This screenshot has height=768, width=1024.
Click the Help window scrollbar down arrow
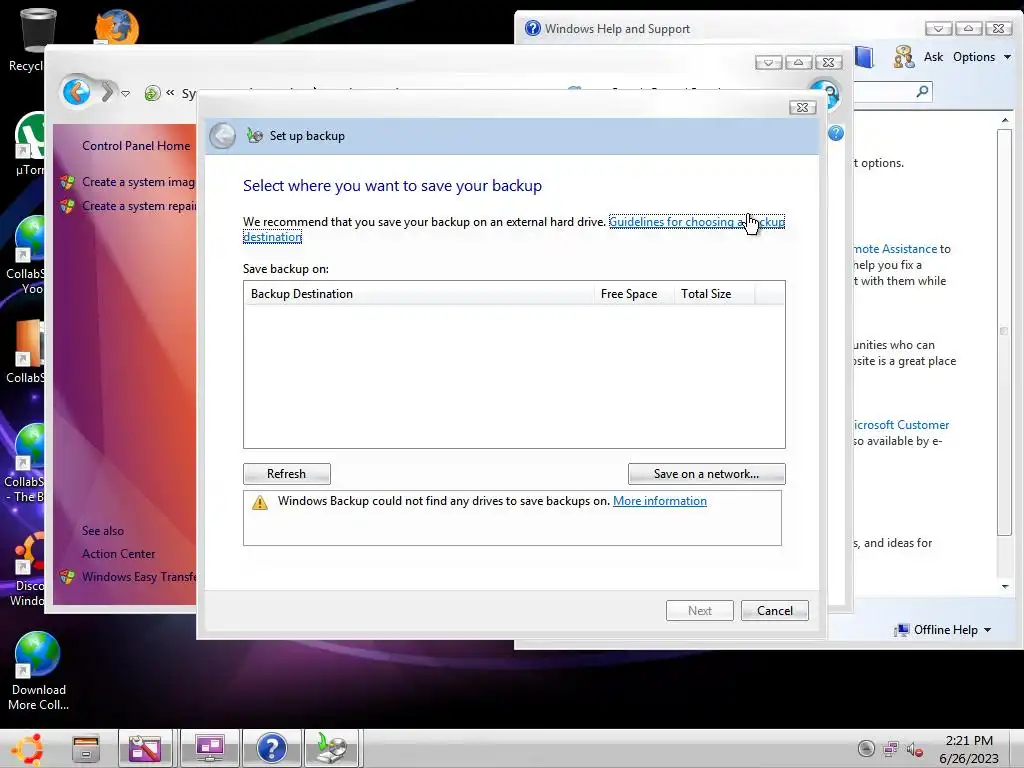point(1004,586)
